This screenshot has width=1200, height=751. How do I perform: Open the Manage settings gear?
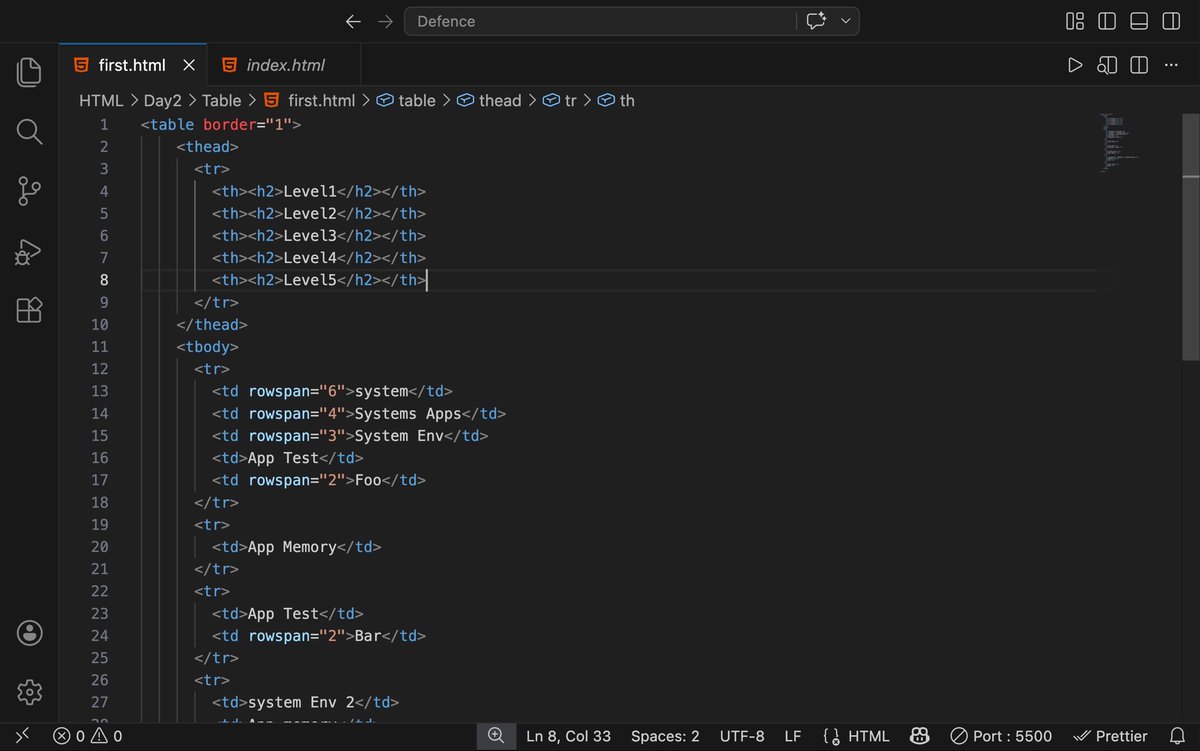29,691
